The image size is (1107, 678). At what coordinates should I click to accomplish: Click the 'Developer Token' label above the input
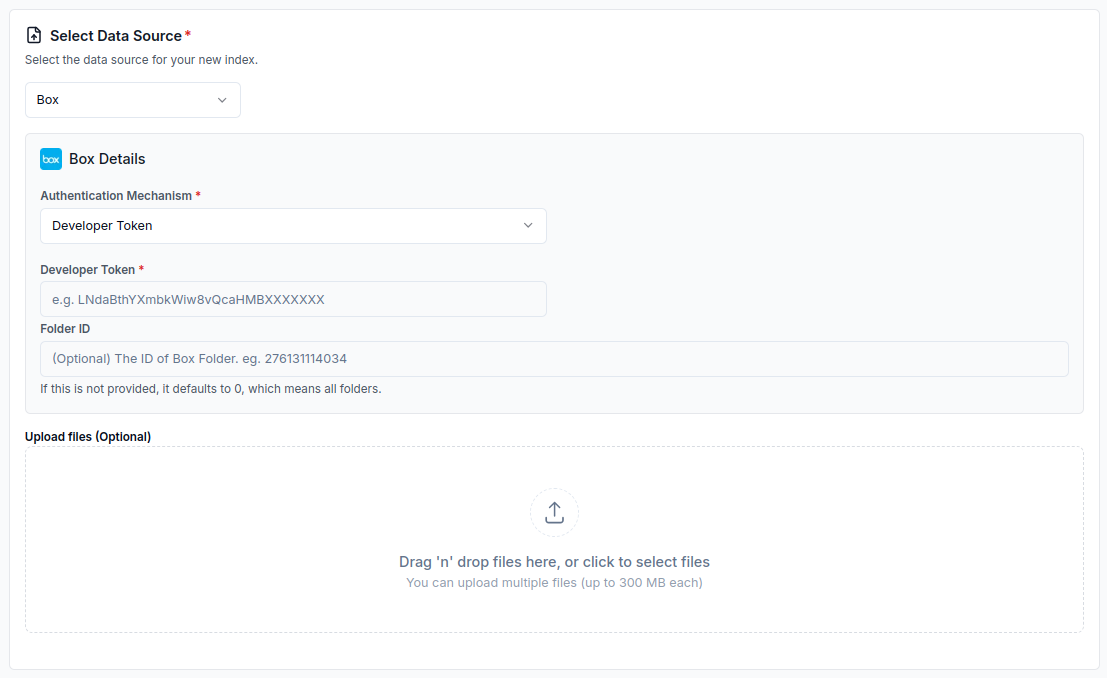[x=88, y=270]
